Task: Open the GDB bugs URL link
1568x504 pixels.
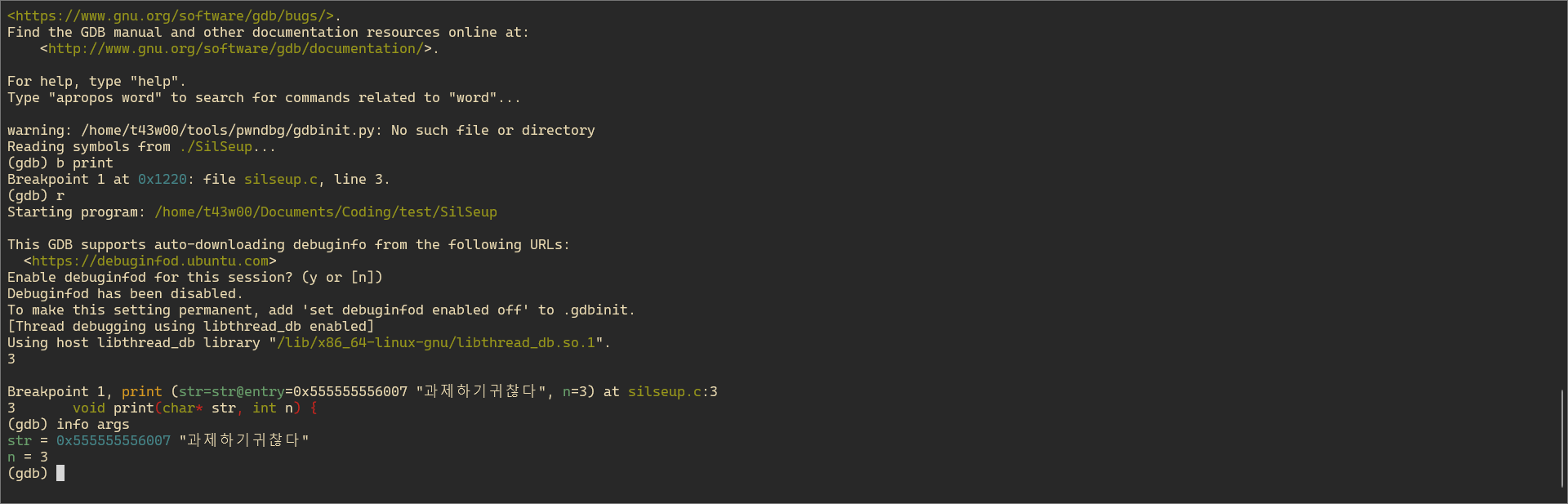Action: pyautogui.click(x=175, y=16)
